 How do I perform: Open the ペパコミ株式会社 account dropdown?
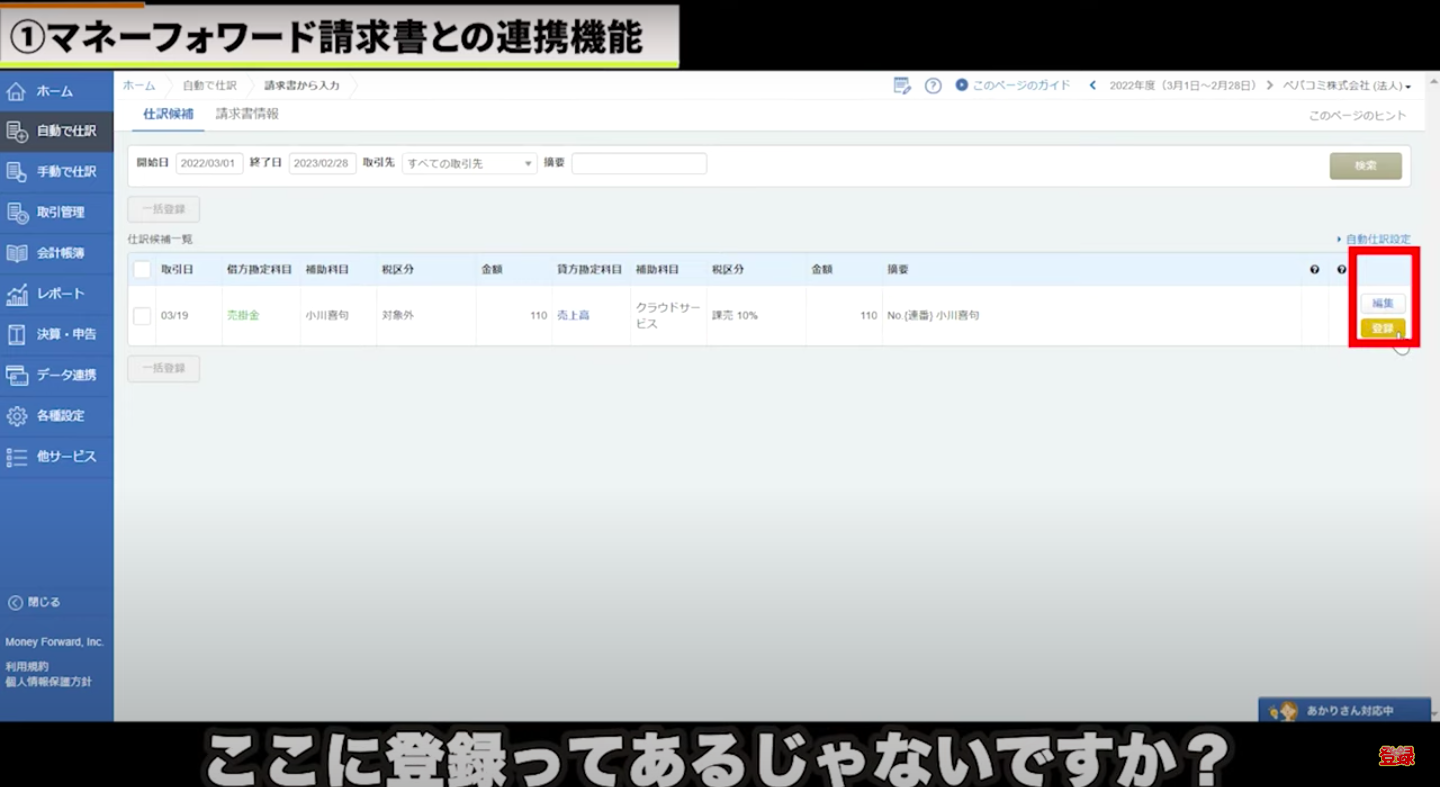click(1347, 86)
